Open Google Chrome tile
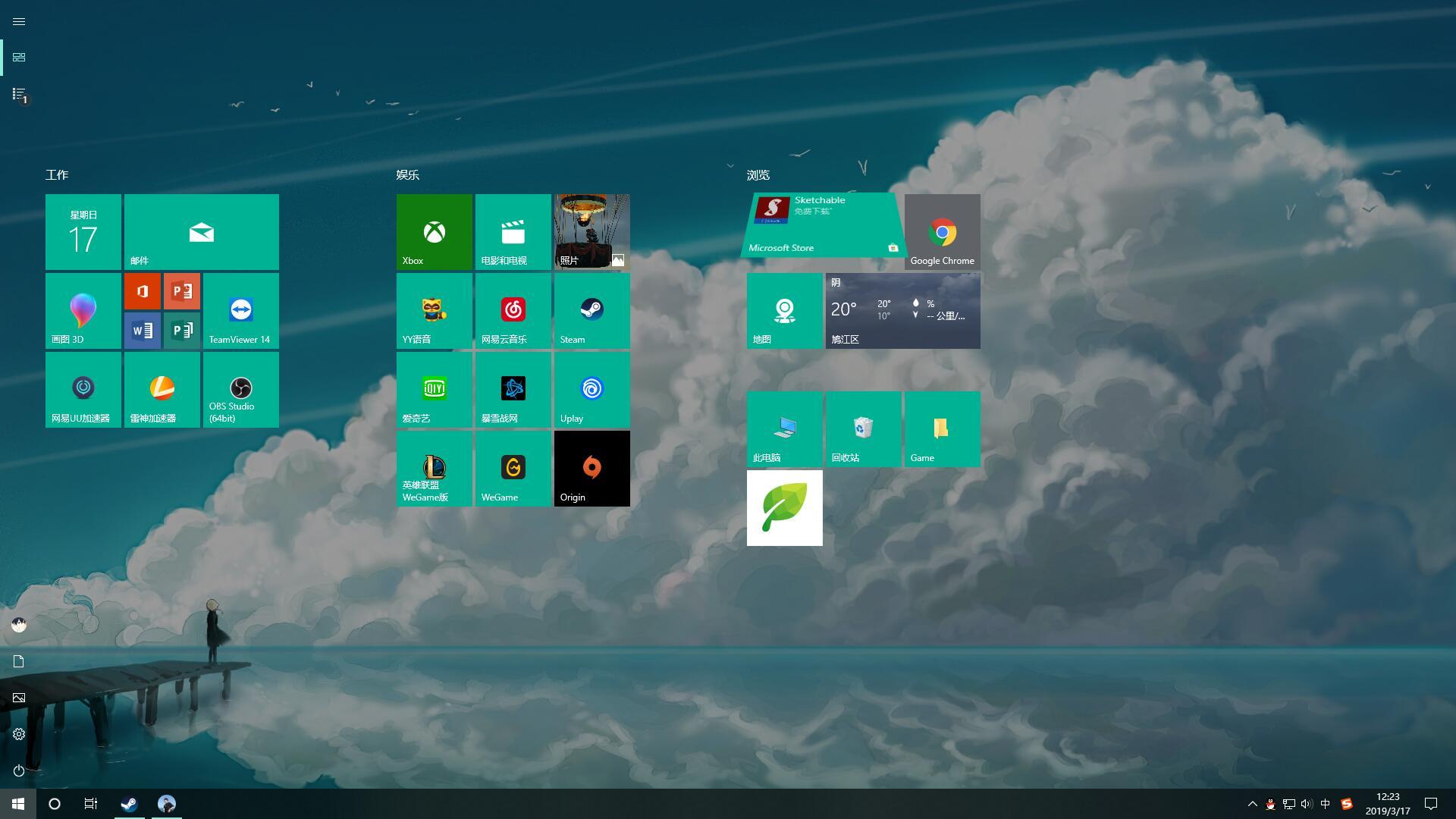1456x819 pixels. [942, 232]
